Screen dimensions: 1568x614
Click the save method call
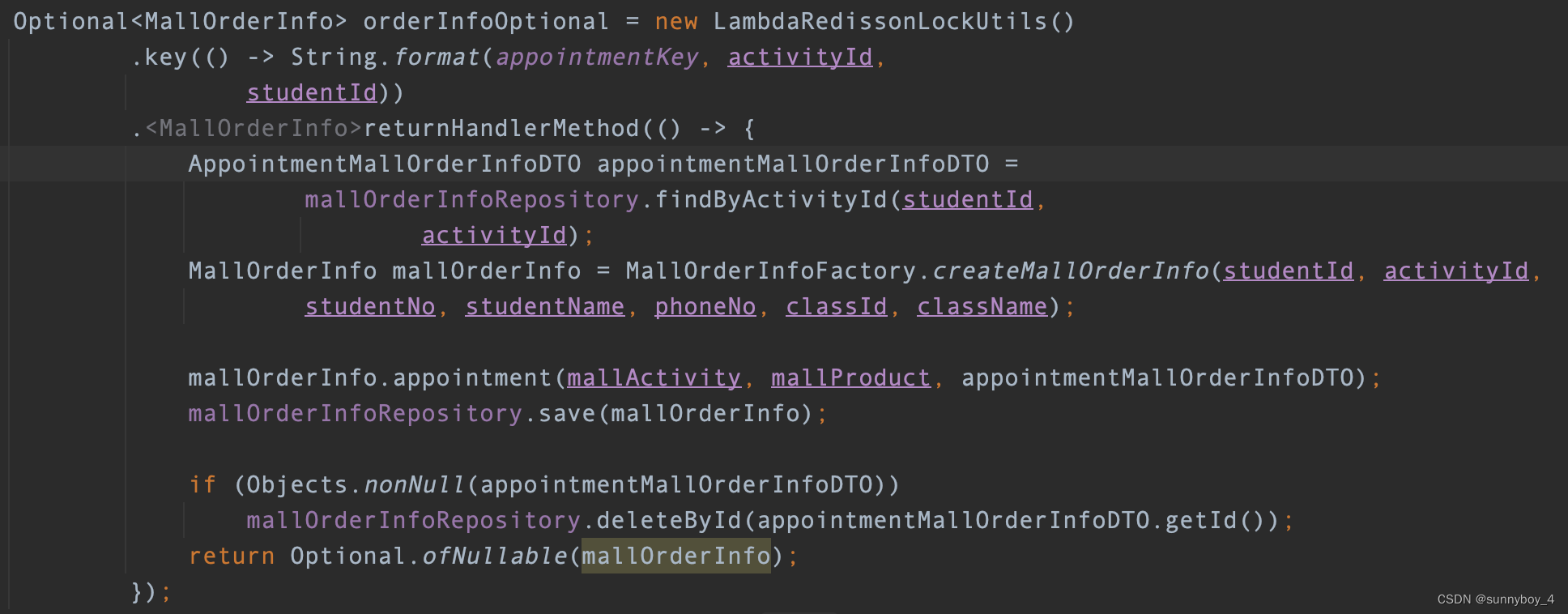[x=567, y=413]
